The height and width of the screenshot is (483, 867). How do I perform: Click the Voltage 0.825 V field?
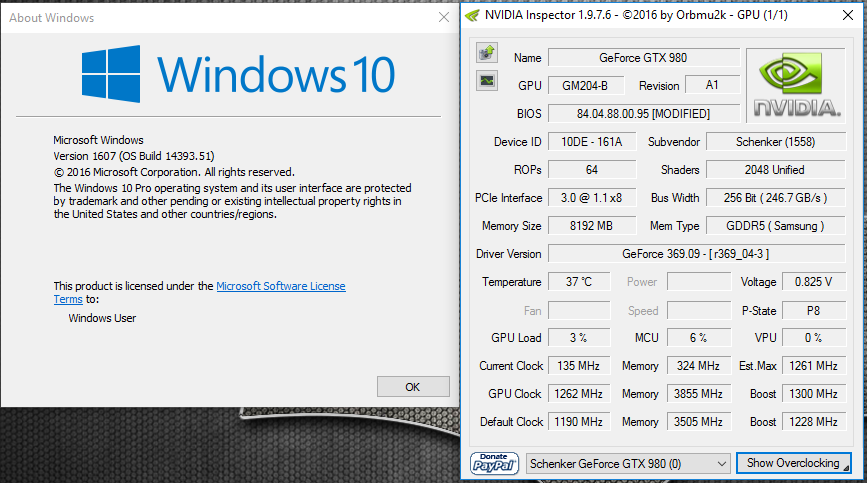coord(813,282)
